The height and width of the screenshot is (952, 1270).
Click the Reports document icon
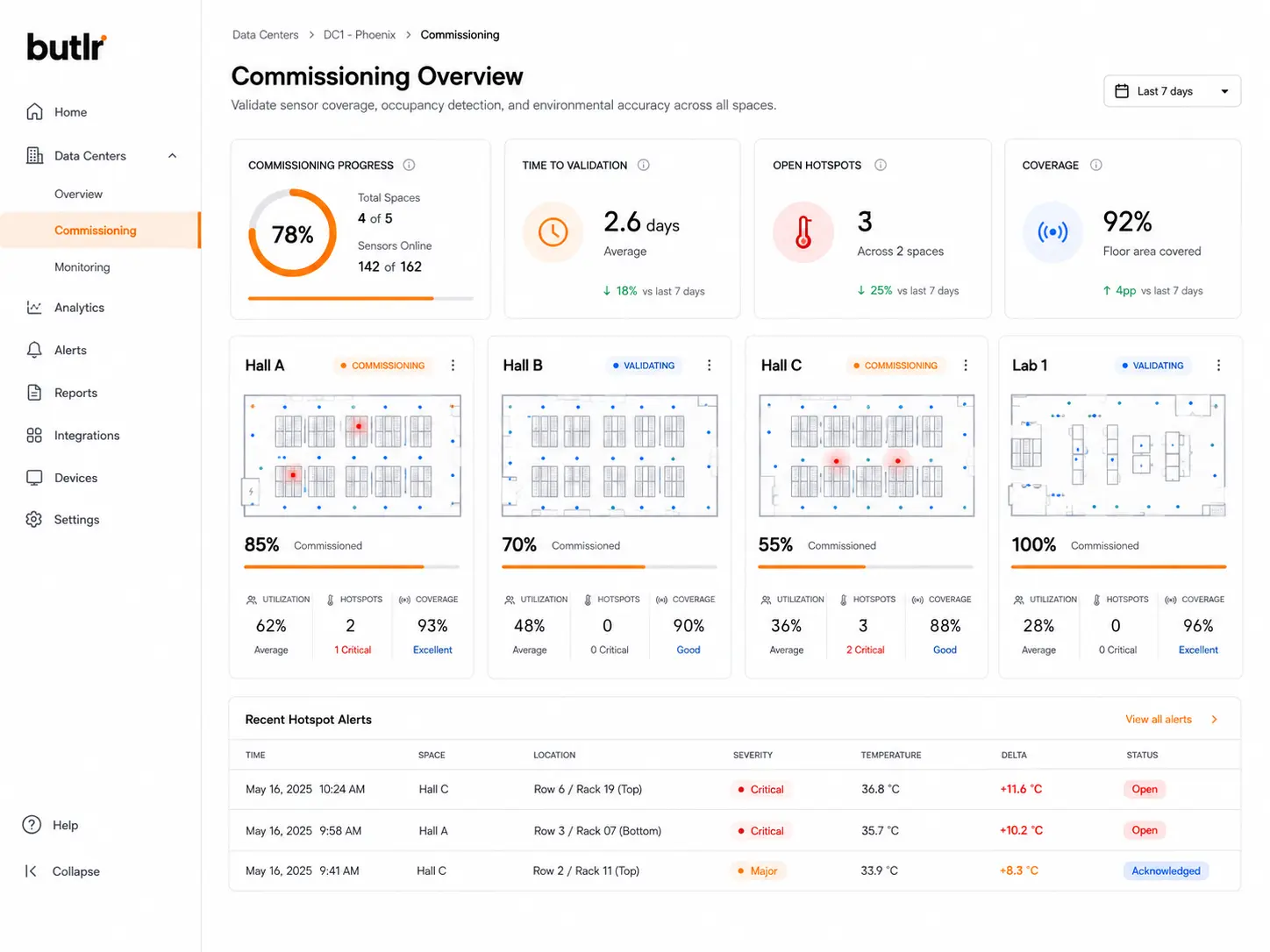tap(34, 392)
